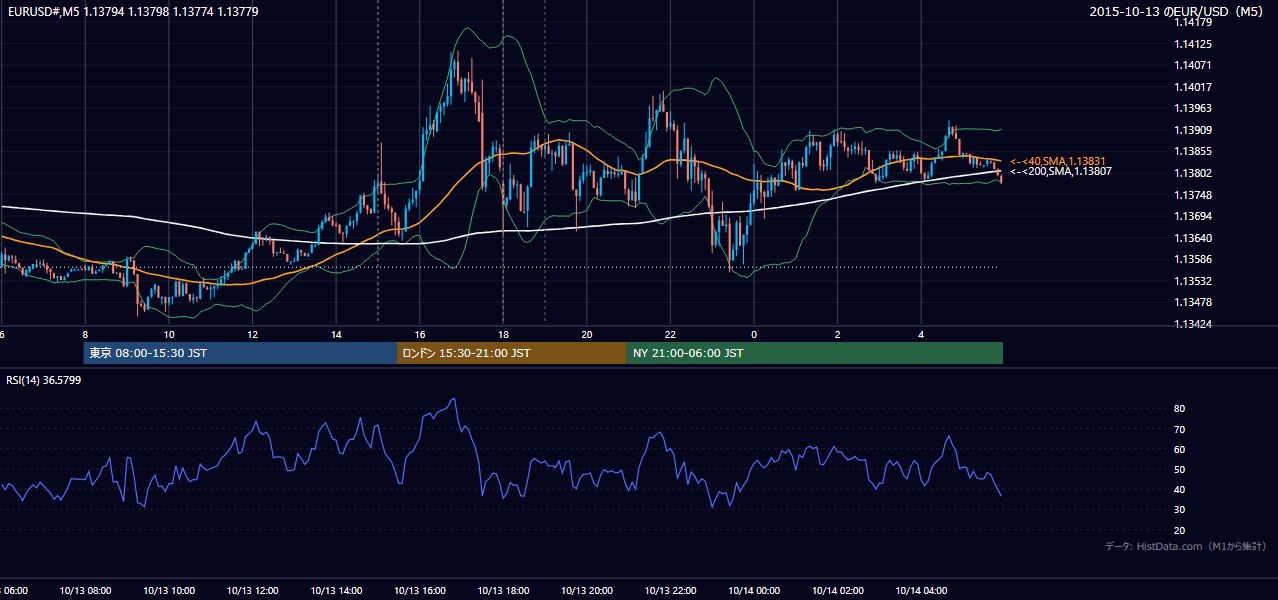1278x600 pixels.
Task: Click RSI scale value 50
Action: tap(1180, 470)
